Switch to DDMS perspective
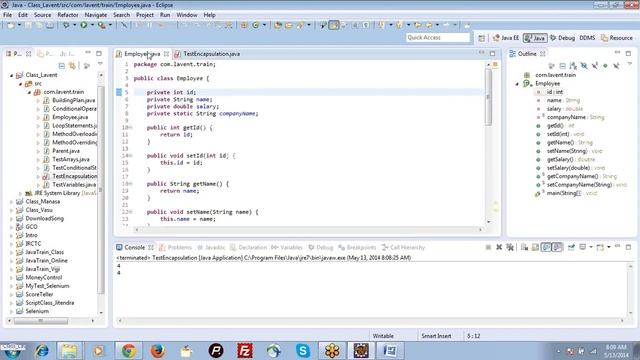 (587, 38)
